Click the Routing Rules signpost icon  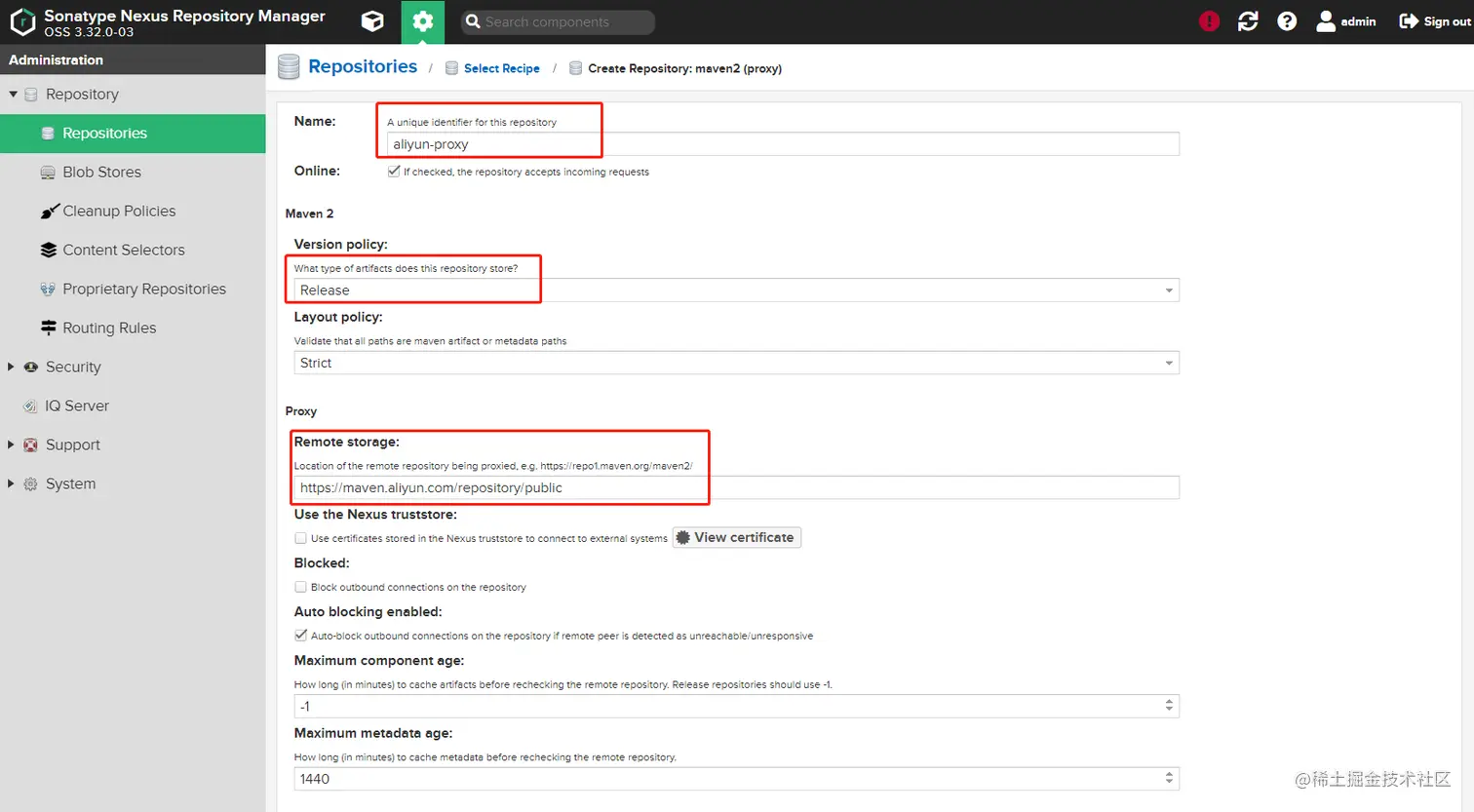coord(48,329)
